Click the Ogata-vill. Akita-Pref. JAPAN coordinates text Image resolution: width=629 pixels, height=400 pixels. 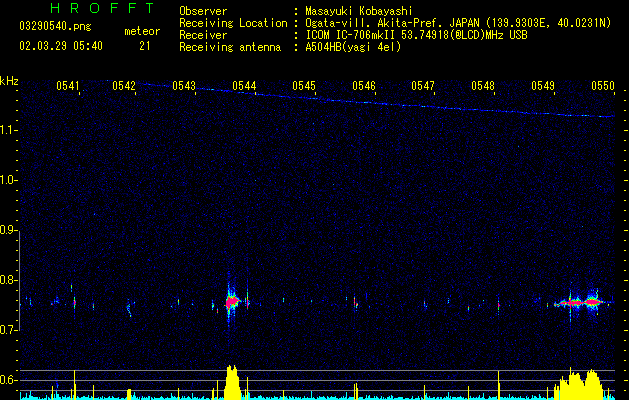458,23
